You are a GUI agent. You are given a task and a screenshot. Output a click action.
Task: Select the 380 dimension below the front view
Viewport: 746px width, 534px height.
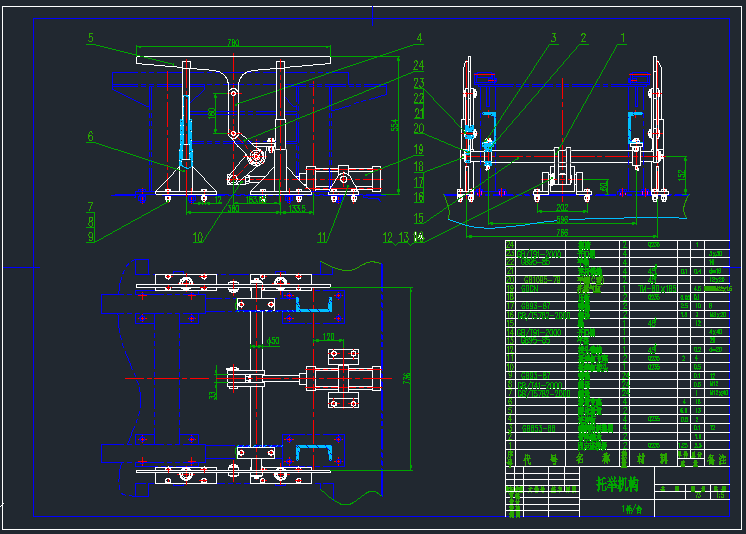[233, 208]
